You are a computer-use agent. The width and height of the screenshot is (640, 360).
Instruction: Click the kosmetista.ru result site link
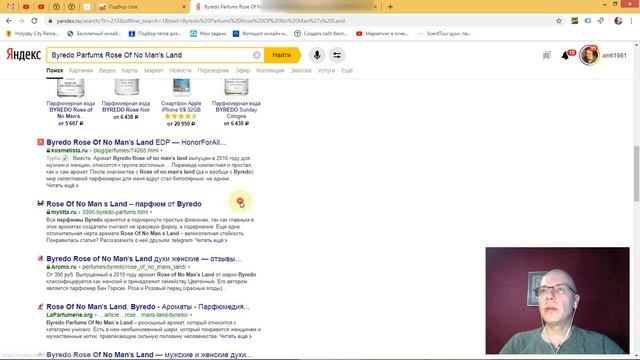[x=69, y=150]
